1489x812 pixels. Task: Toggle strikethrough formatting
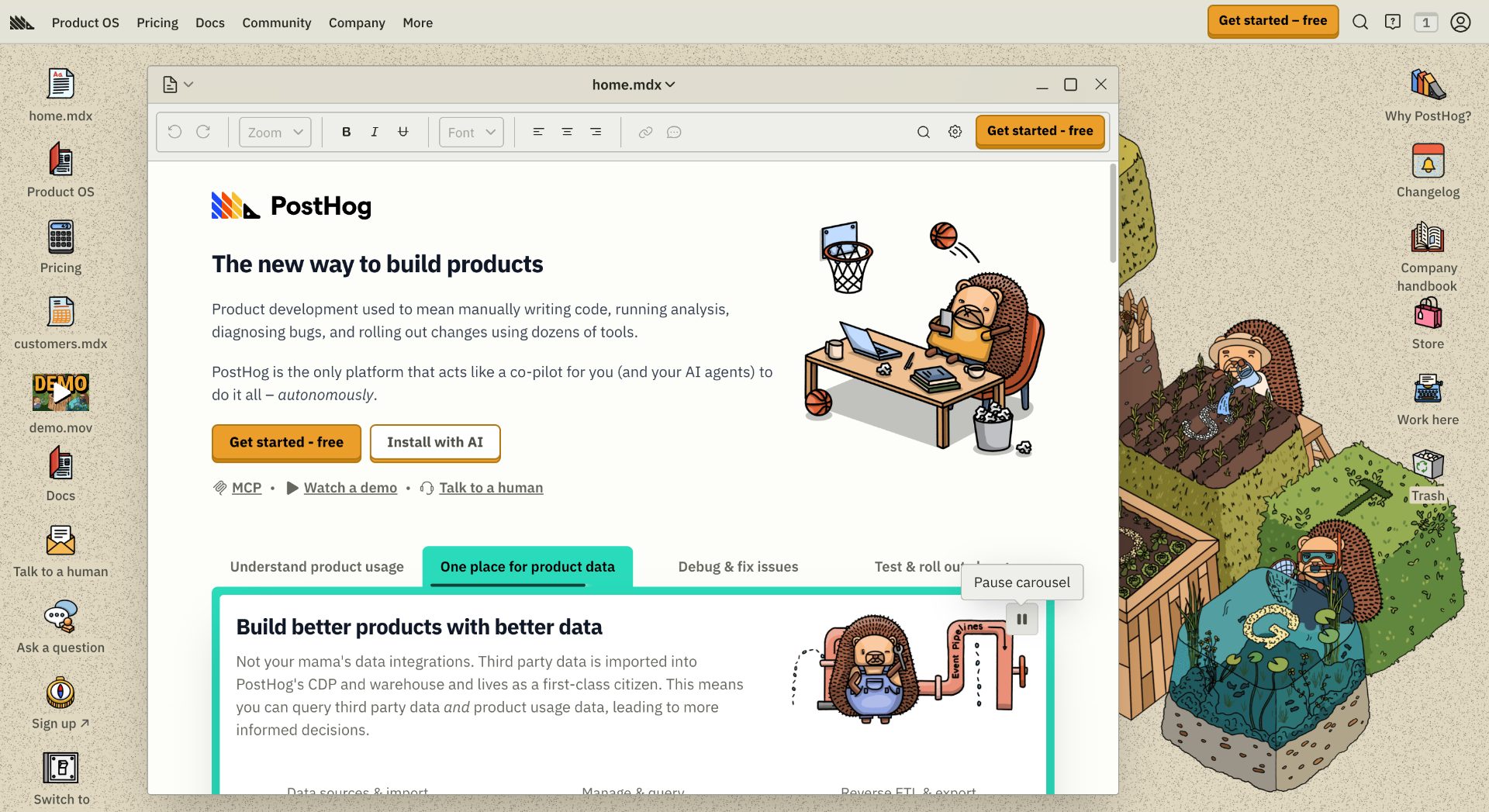403,132
